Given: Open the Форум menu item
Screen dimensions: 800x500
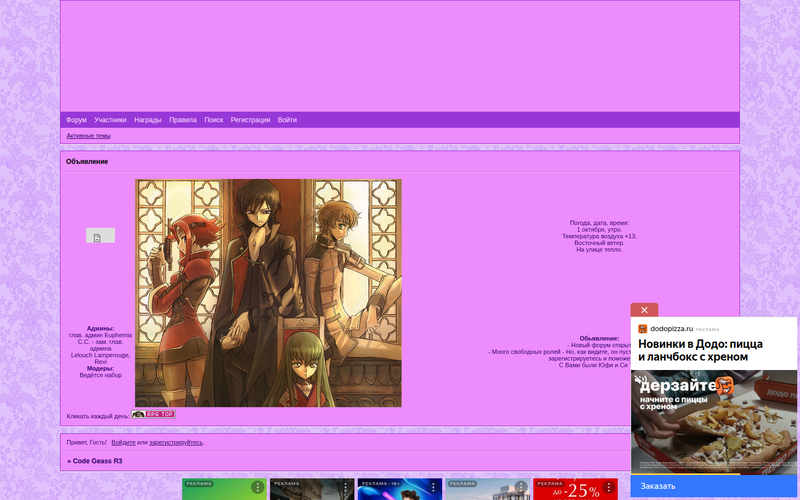Looking at the screenshot, I should coord(76,120).
